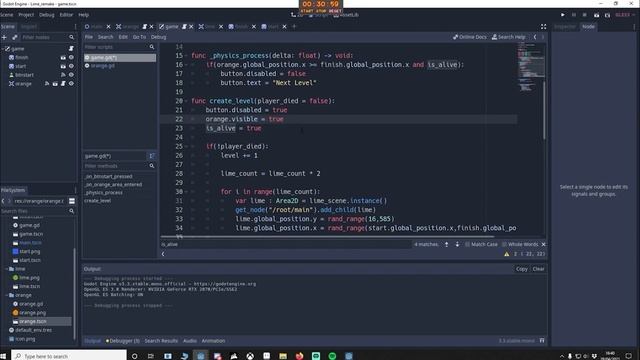Open the script icon on the orange node
Image resolution: width=640 pixels, height=360 pixels.
(63, 84)
